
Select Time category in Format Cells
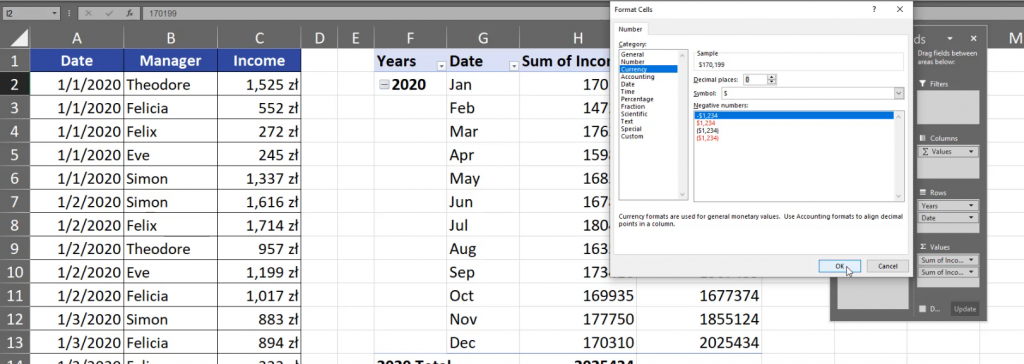point(627,91)
